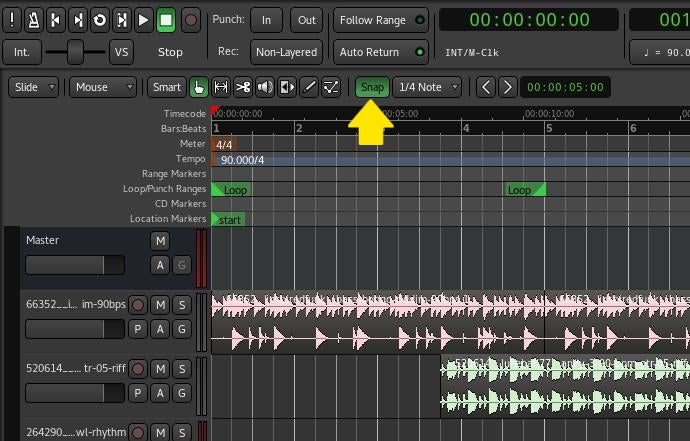Click the Non-Layered record mode button
Image resolution: width=690 pixels, height=441 pixels.
(286, 52)
